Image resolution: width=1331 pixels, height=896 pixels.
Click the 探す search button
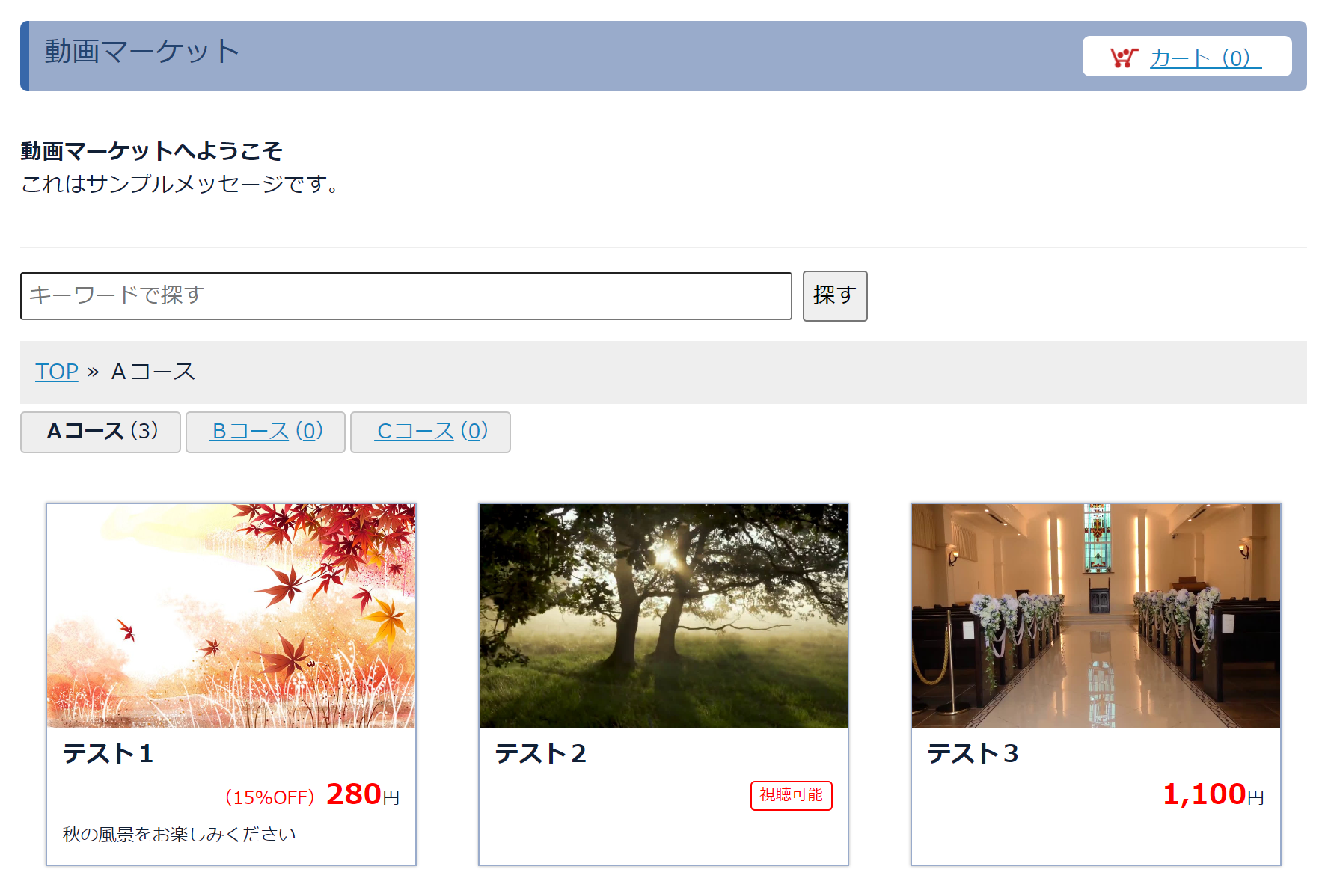(835, 296)
